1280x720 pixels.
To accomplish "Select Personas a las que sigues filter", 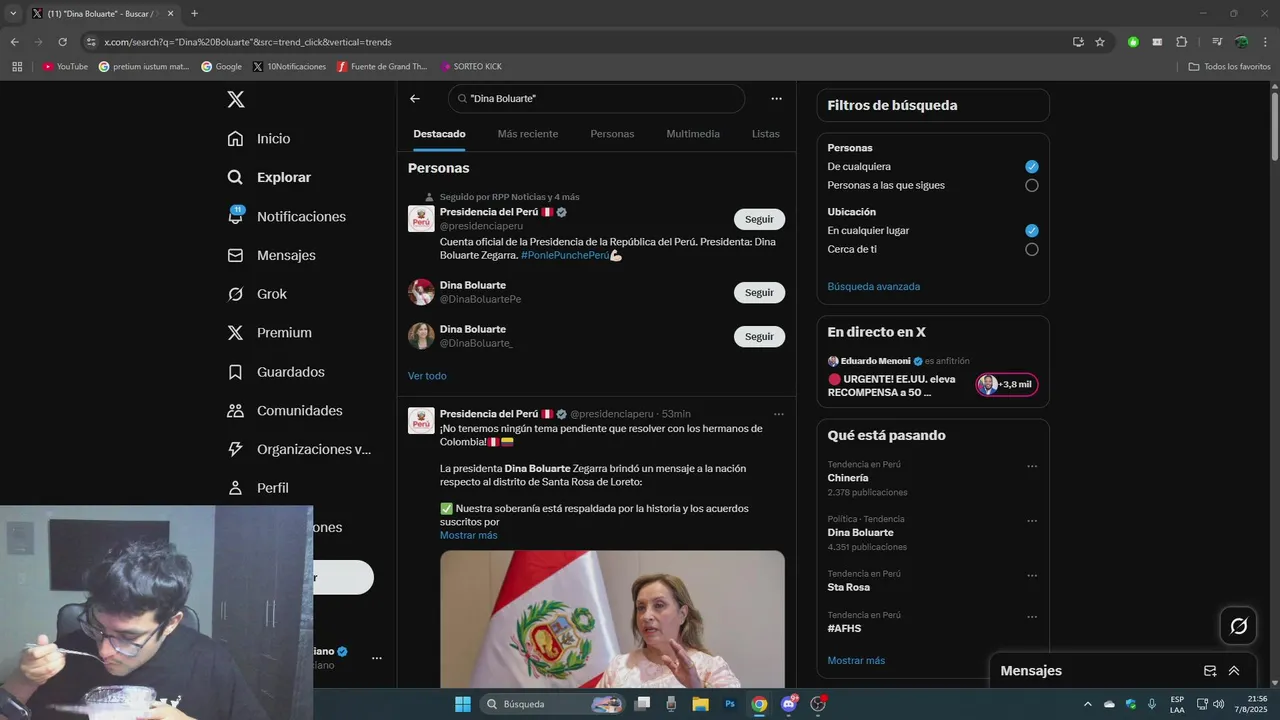I will coord(1032,186).
